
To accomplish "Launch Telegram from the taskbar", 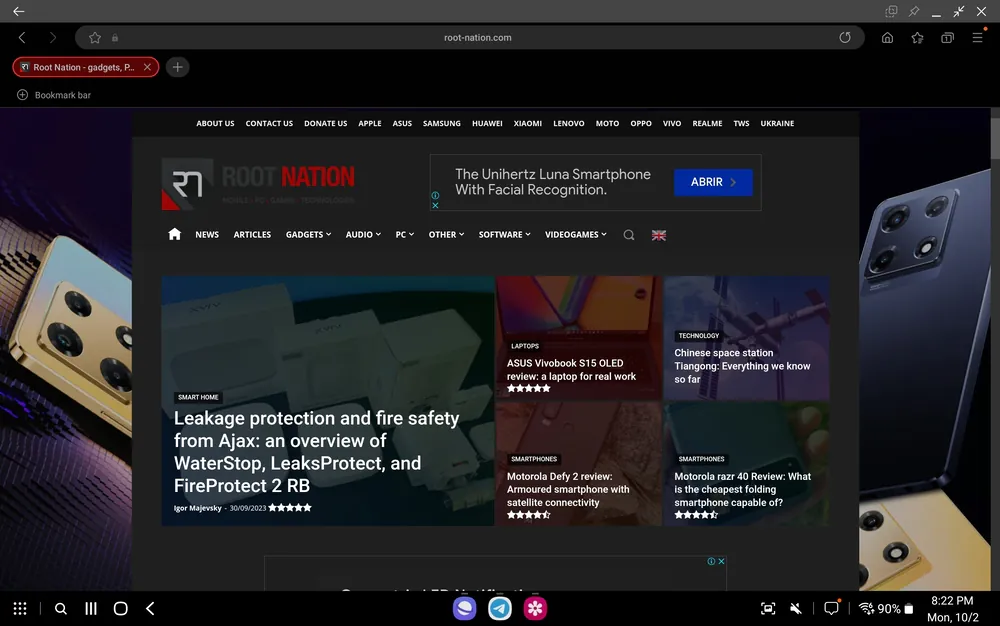I will (x=500, y=608).
